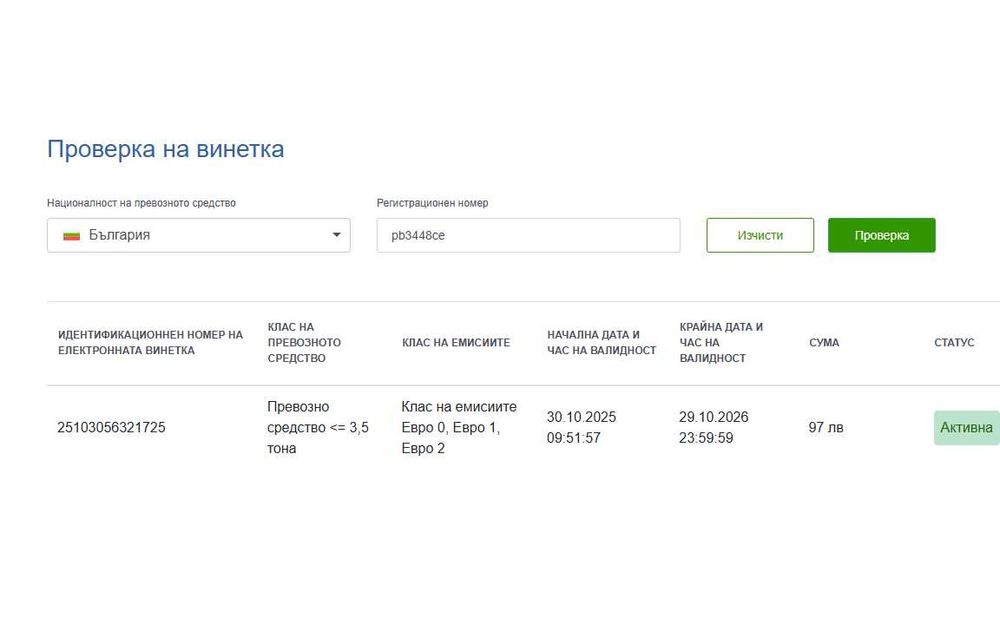Click the end date 29.10.2026 cell
The image size is (1000, 625).
click(x=713, y=427)
